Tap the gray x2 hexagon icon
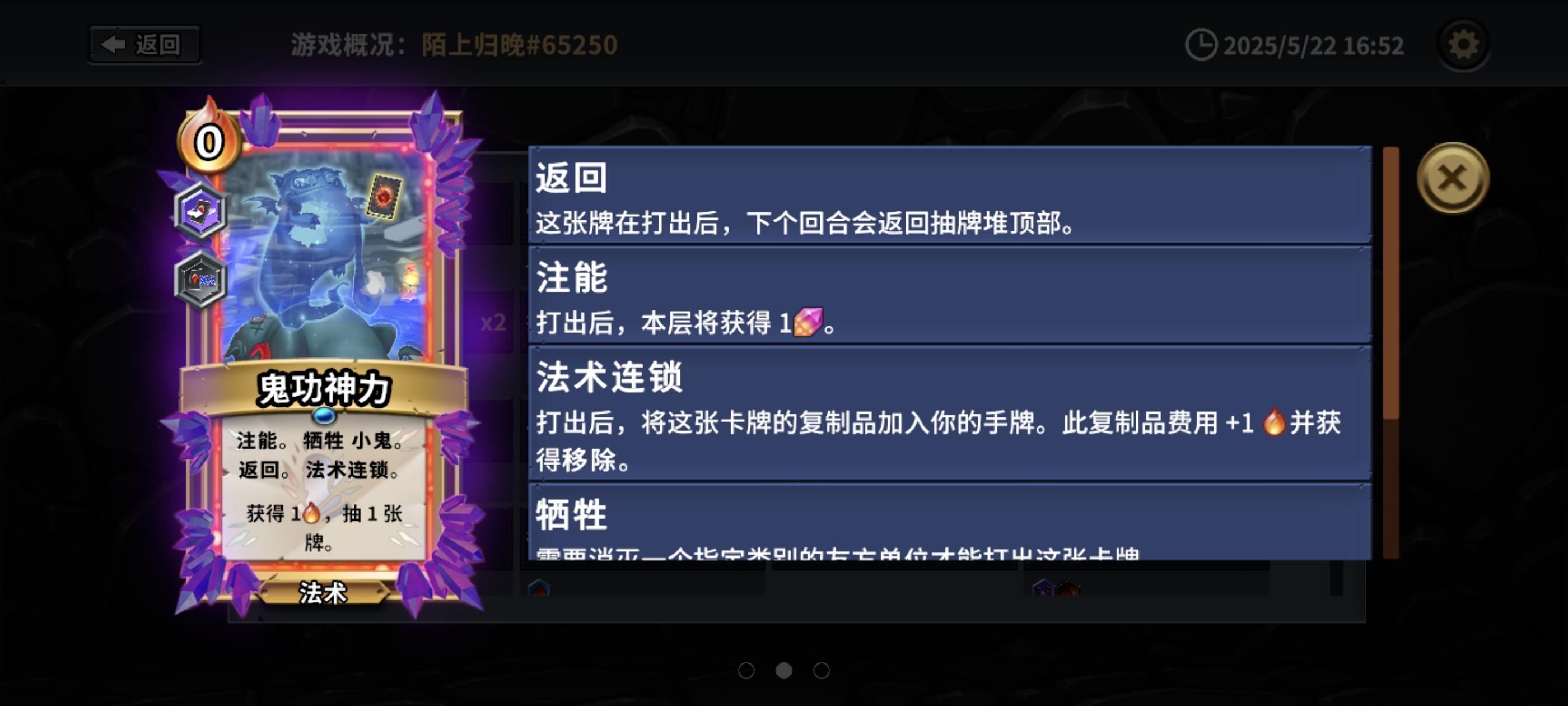Viewport: 1568px width, 706px height. [x=201, y=280]
